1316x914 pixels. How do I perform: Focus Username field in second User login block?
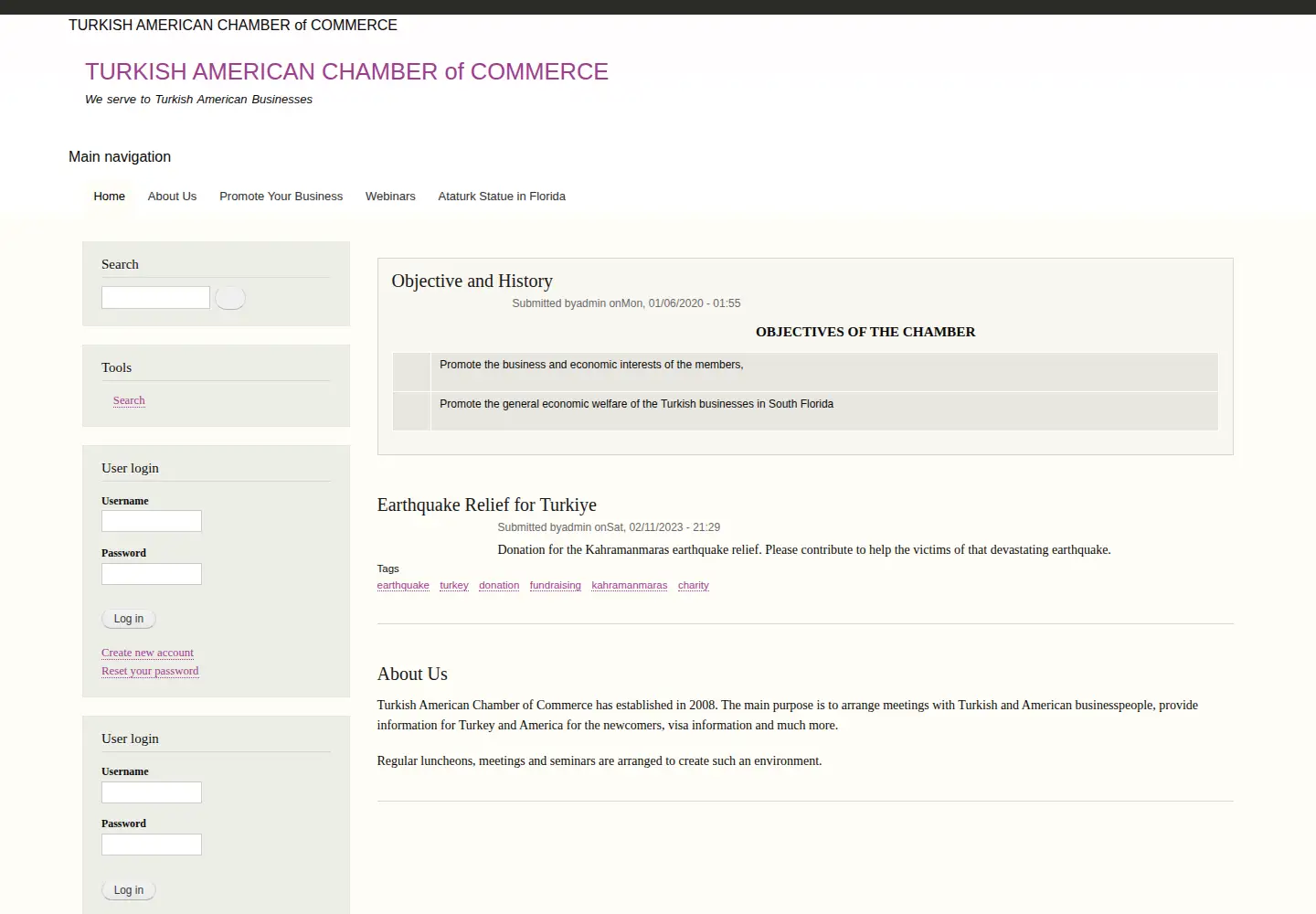point(152,792)
